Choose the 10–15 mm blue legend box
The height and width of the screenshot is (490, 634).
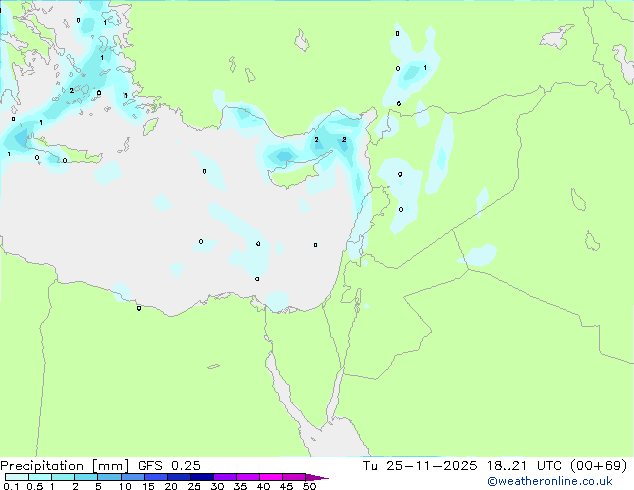coord(133,477)
